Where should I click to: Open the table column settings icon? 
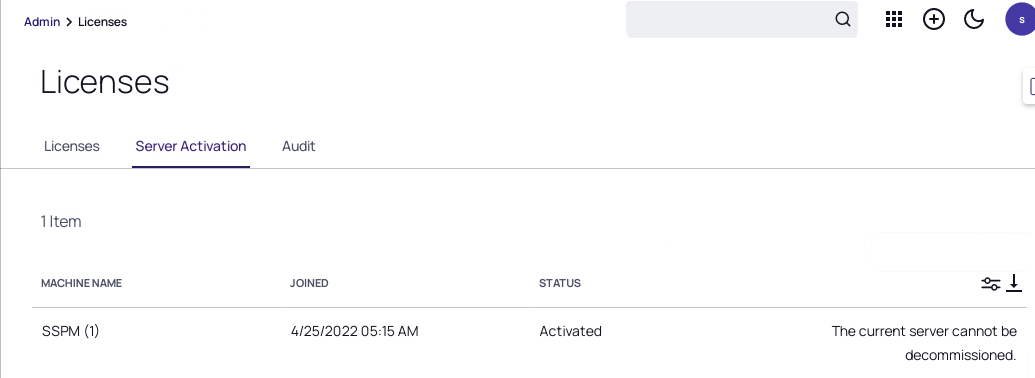point(990,284)
